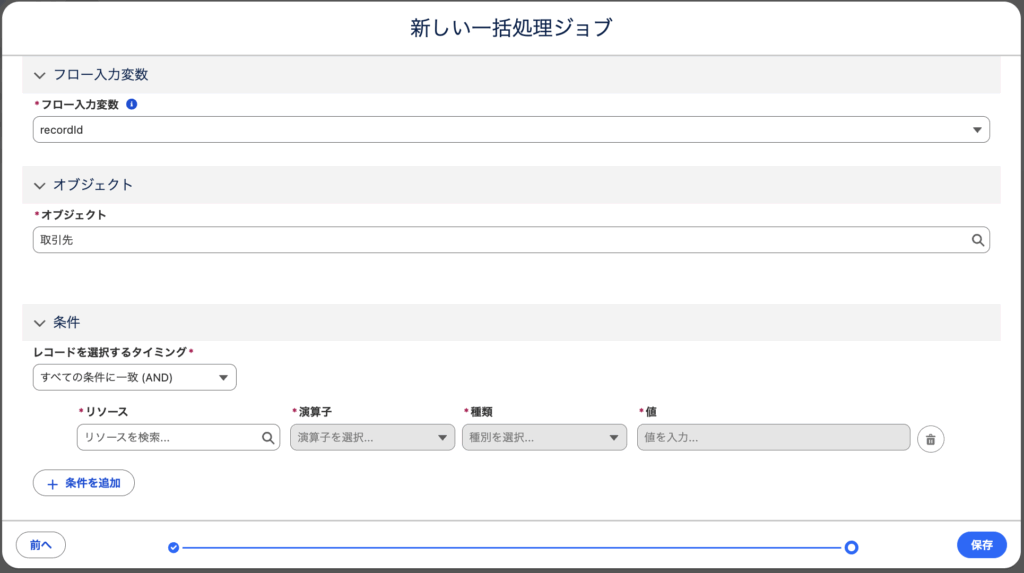1024x573 pixels.
Task: Click the 条件を追加 button
Action: 84,483
